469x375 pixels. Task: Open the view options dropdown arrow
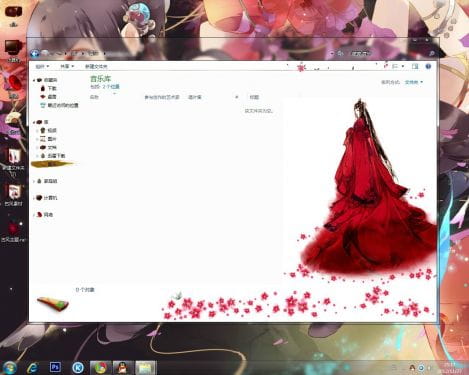point(403,66)
